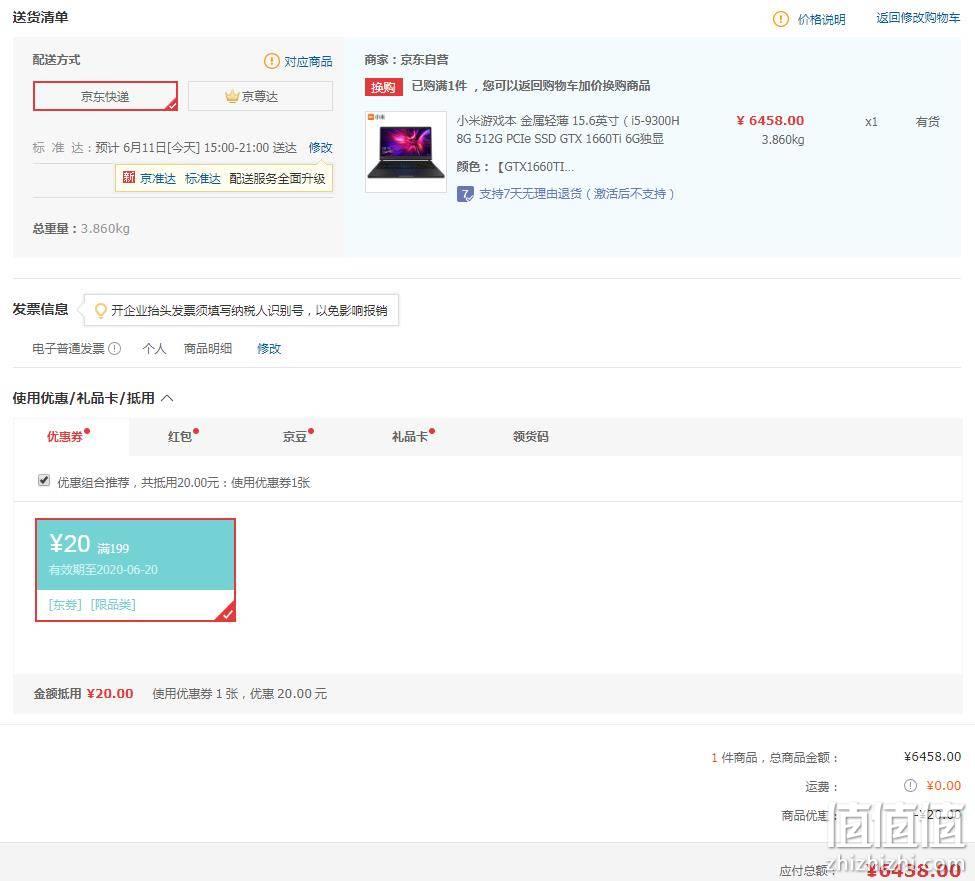Viewport: 975px width, 881px height.
Task: Click the crown icon on 京尊达
Action: click(x=232, y=96)
